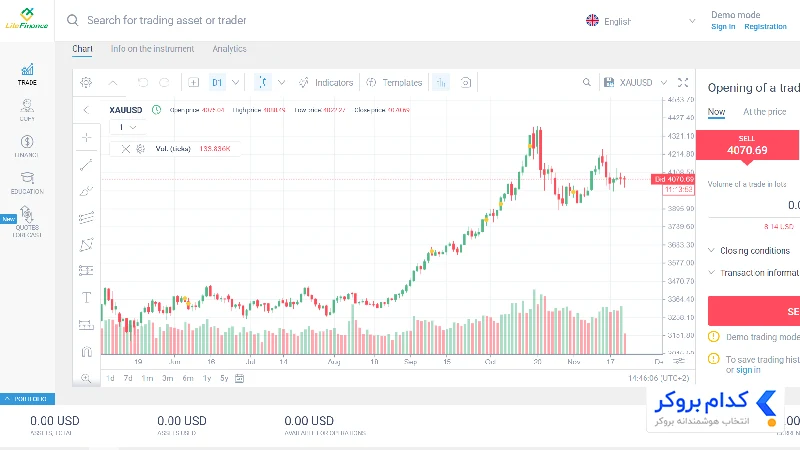Open the Trade section in sidebar
Viewport: 800px width, 450px height.
click(27, 74)
